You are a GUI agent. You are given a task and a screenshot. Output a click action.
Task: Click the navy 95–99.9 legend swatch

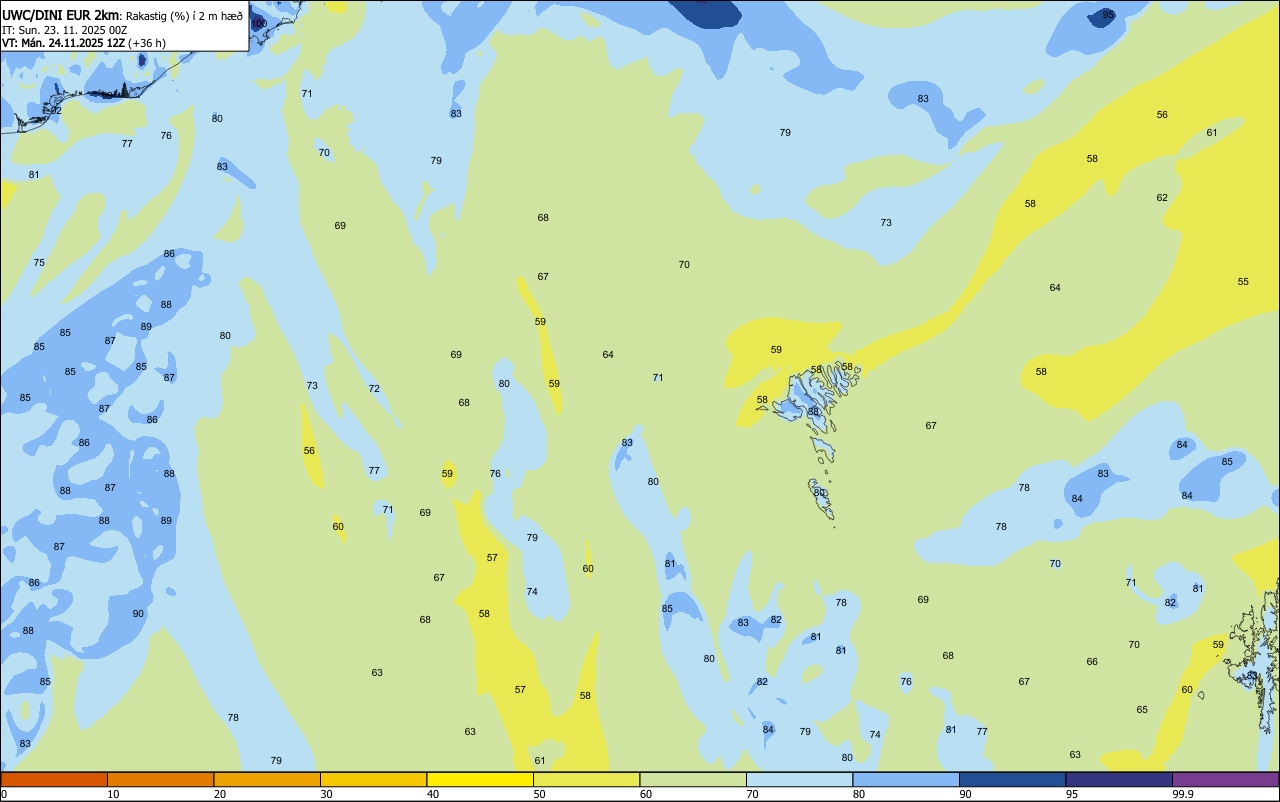coord(1119,779)
